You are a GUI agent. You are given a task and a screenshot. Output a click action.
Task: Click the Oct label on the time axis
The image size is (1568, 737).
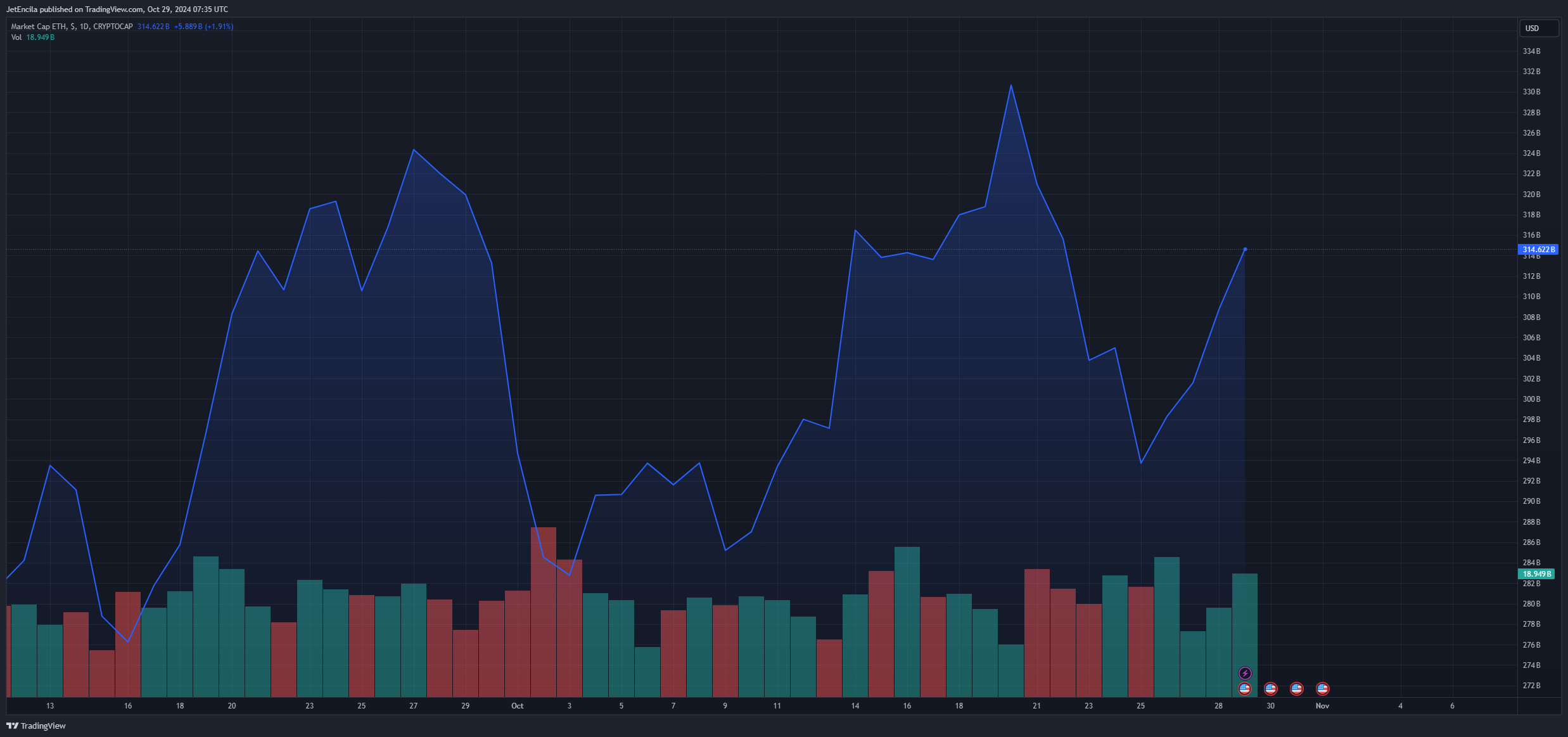[x=517, y=706]
